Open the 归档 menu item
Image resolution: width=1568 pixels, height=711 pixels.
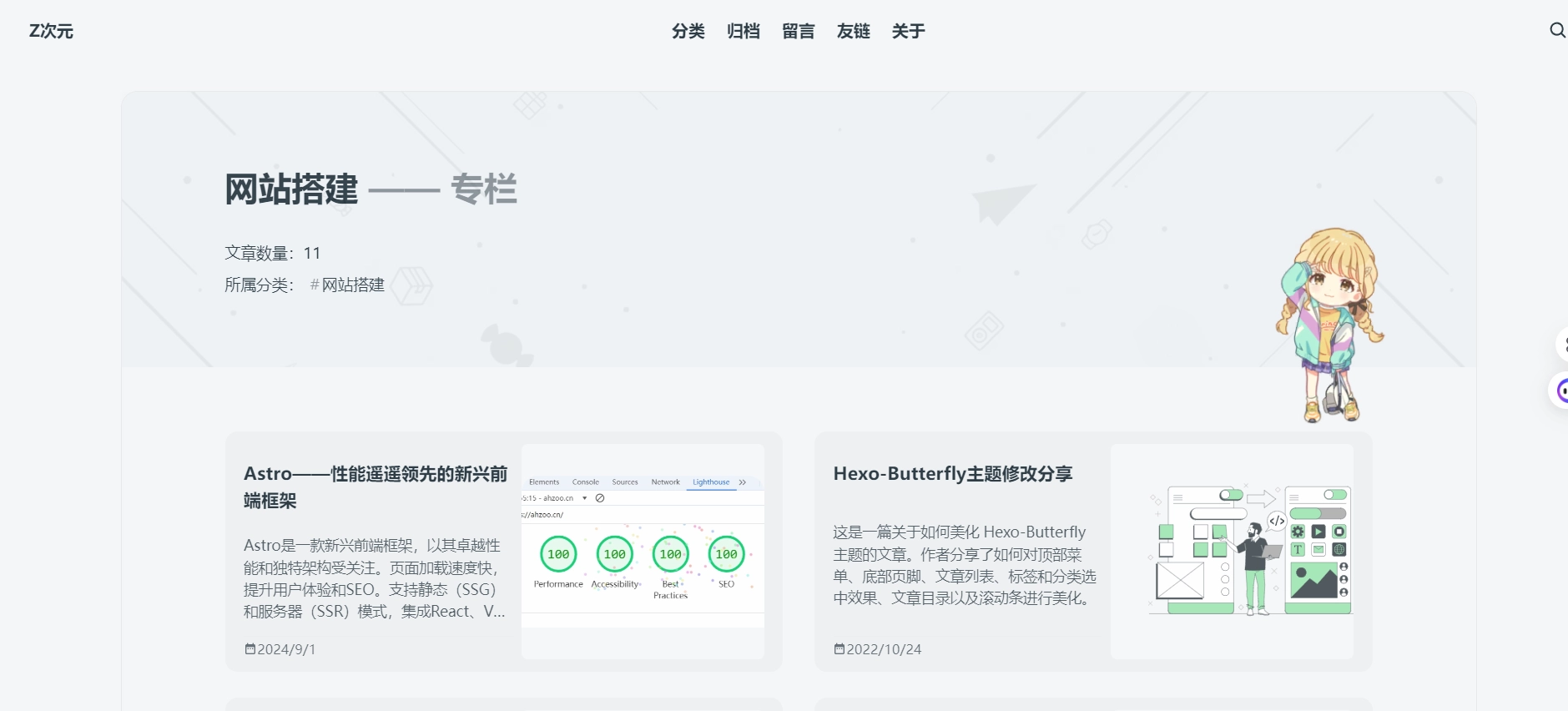[x=743, y=32]
